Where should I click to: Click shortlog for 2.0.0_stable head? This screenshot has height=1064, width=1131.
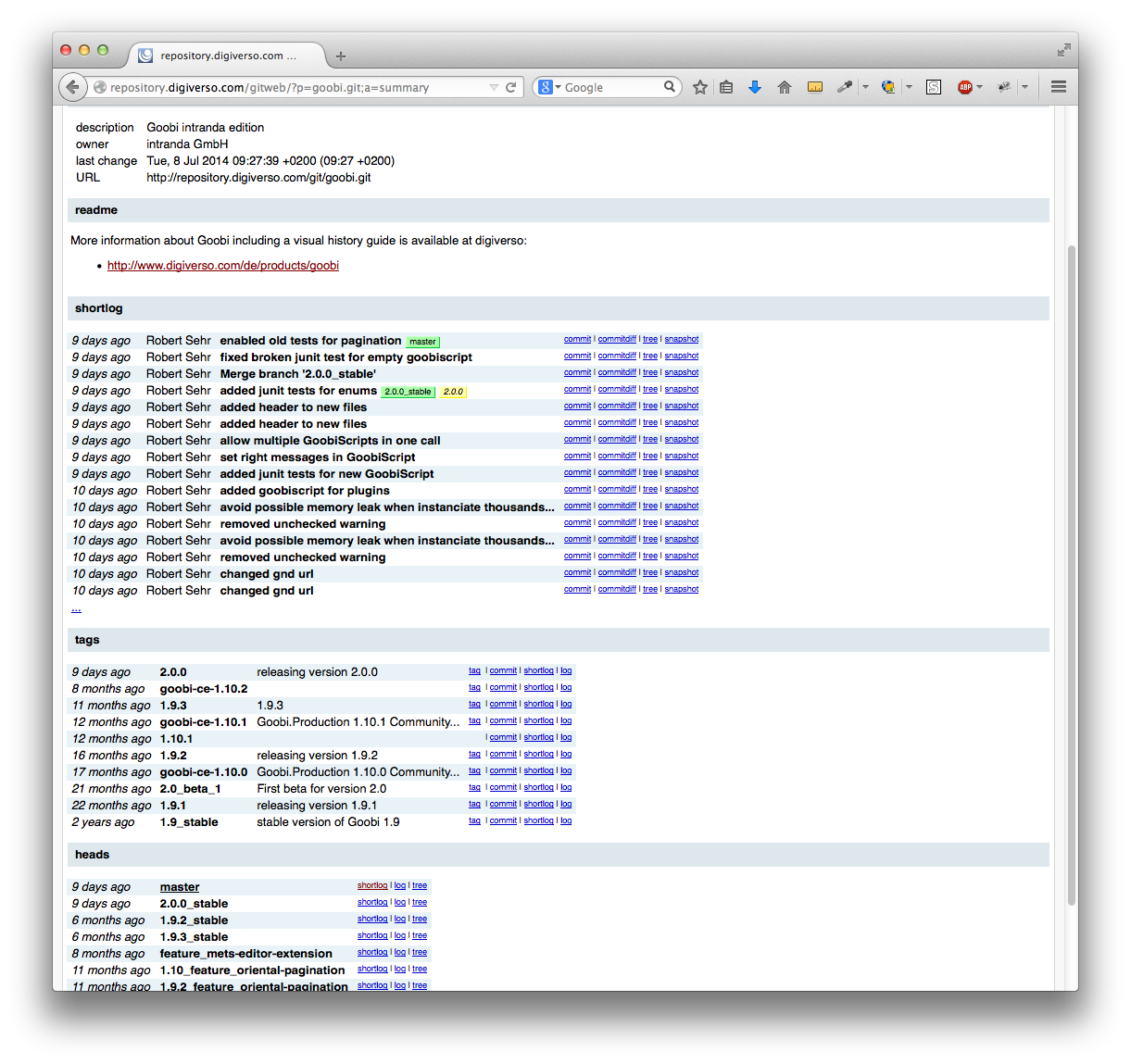tap(372, 903)
